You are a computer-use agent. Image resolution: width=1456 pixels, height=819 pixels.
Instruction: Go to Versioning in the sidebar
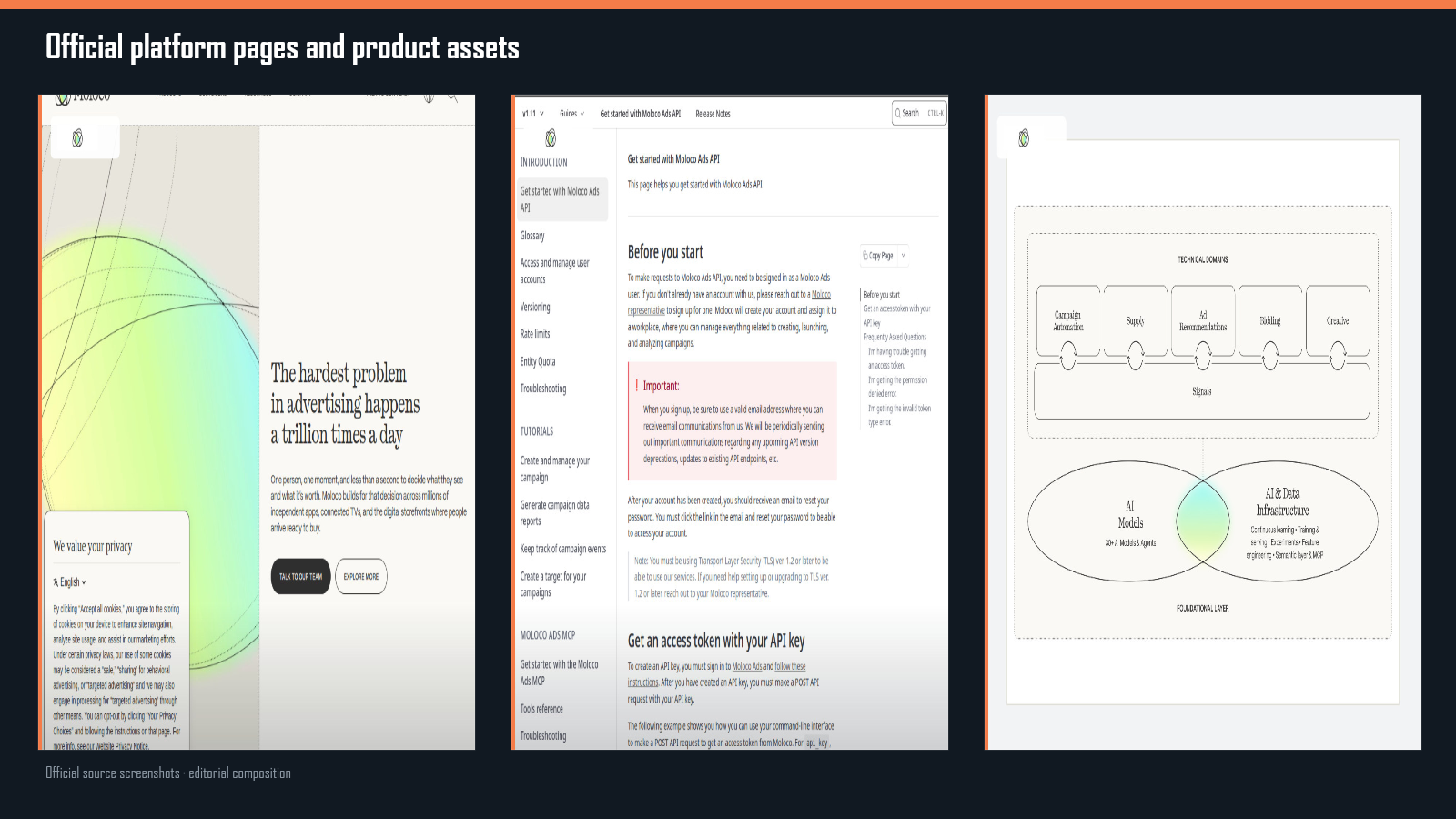[535, 308]
